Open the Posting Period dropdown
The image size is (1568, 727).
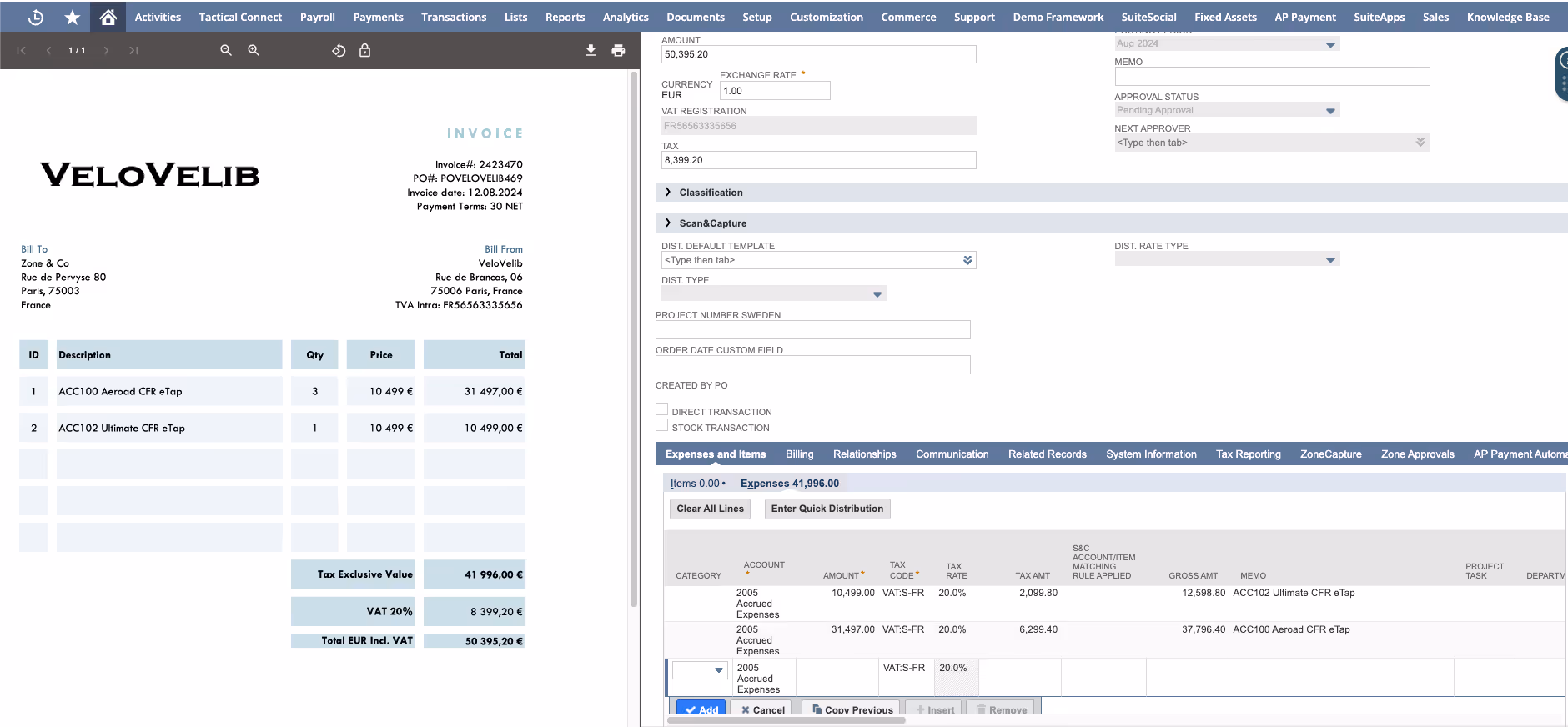[x=1330, y=44]
